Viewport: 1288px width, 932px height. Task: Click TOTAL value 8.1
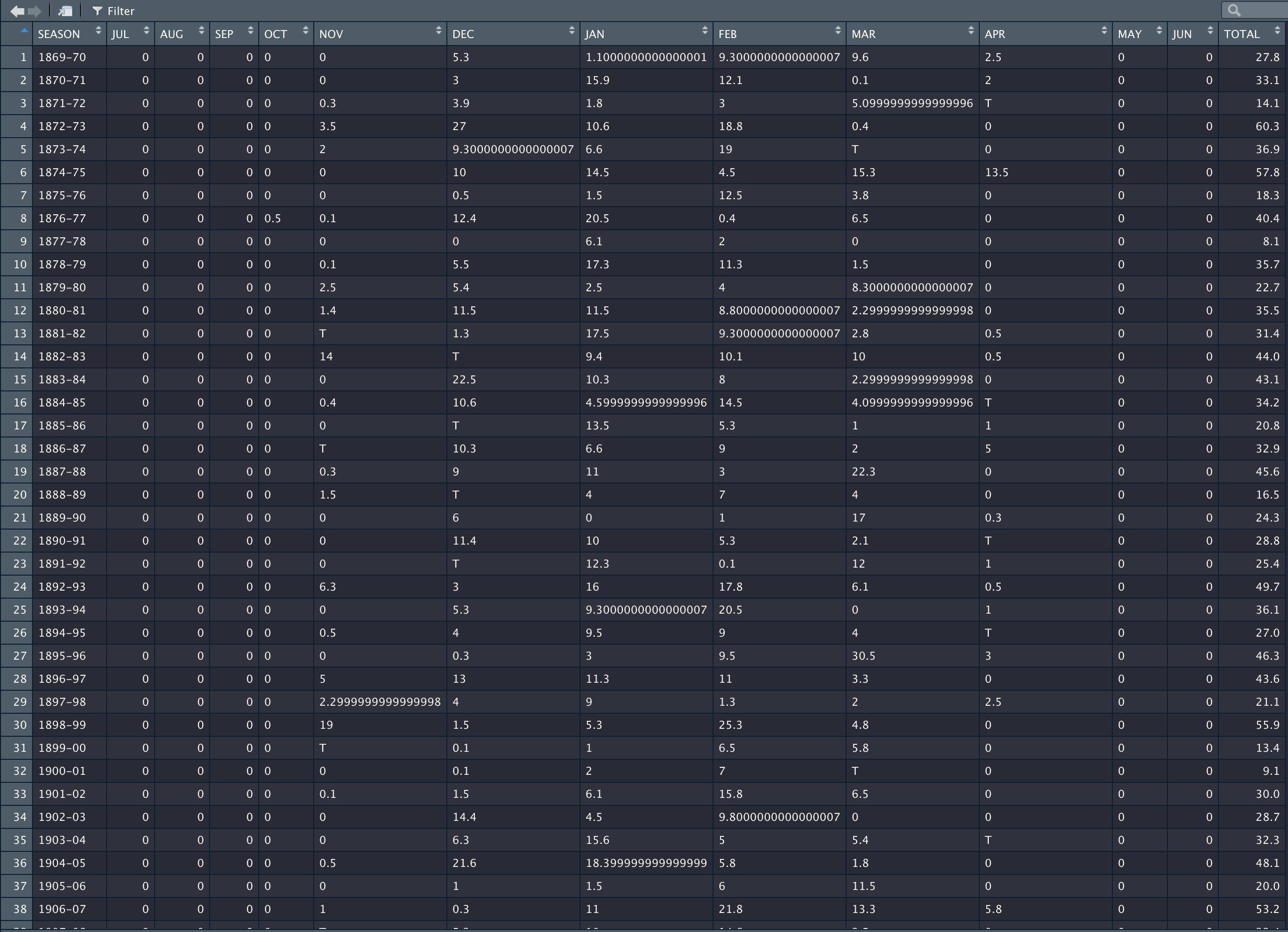(1271, 241)
